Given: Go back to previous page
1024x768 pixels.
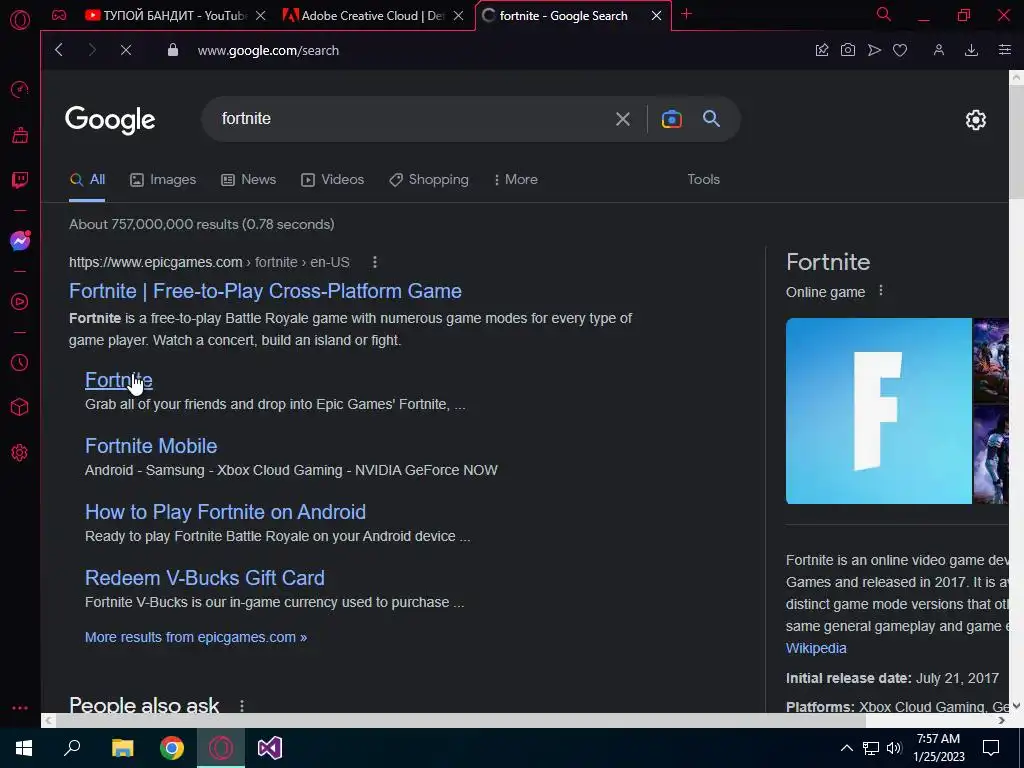Looking at the screenshot, I should 59,50.
